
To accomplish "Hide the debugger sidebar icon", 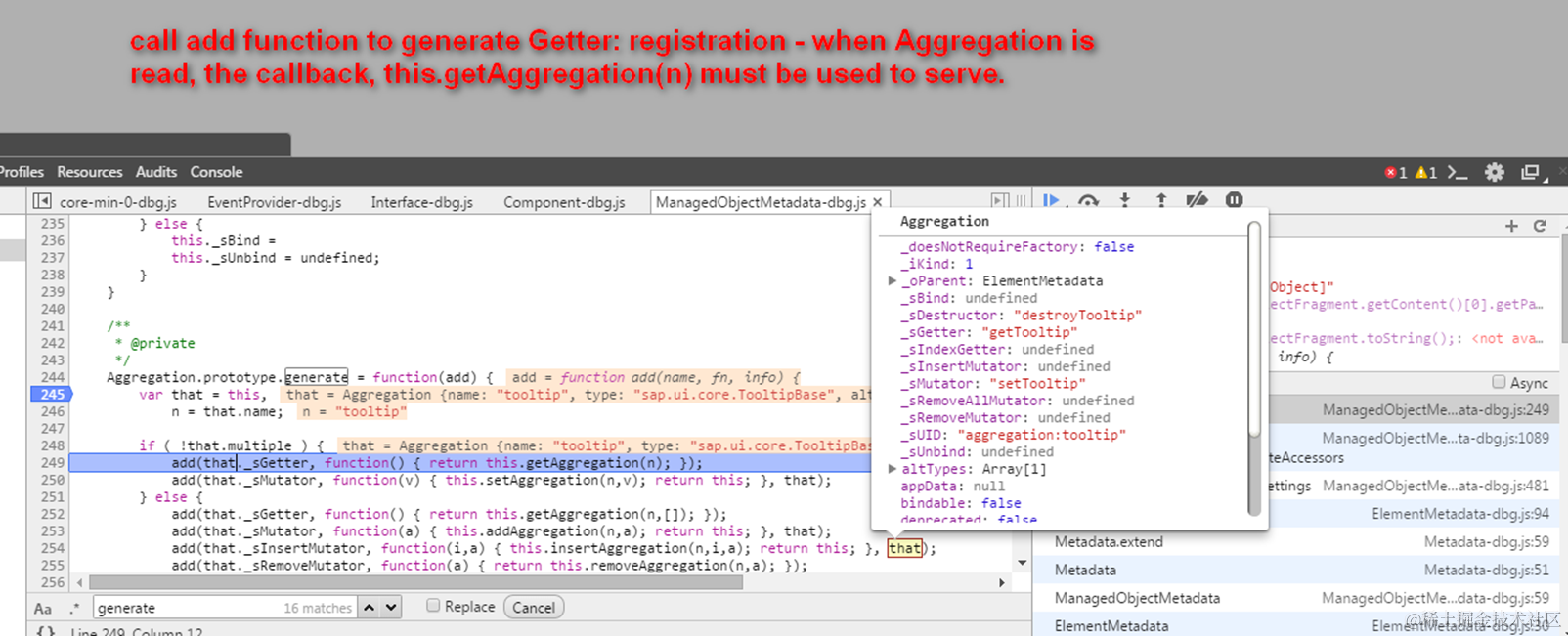I will (x=999, y=201).
